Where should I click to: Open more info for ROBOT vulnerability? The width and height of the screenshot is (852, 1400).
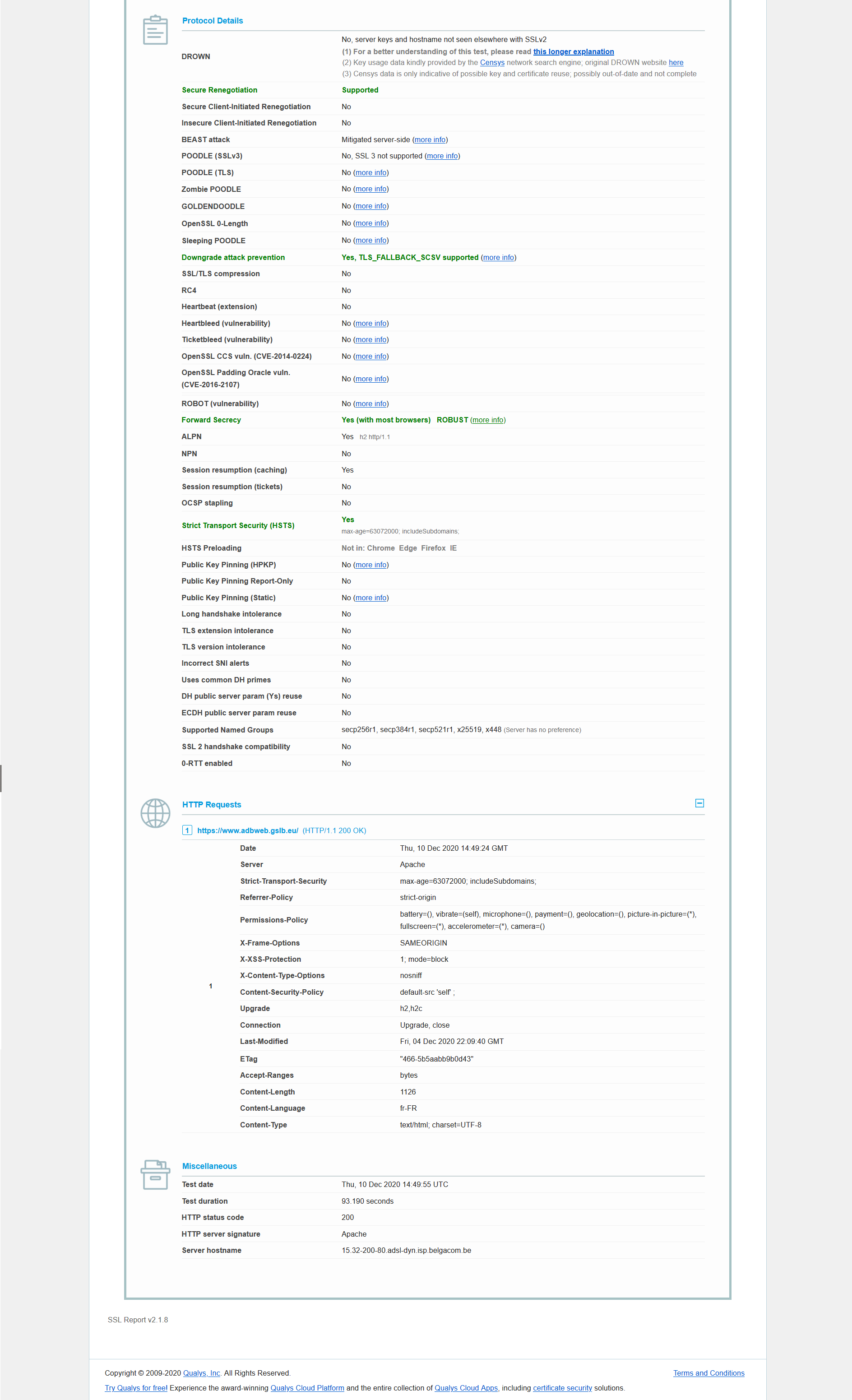pos(371,404)
